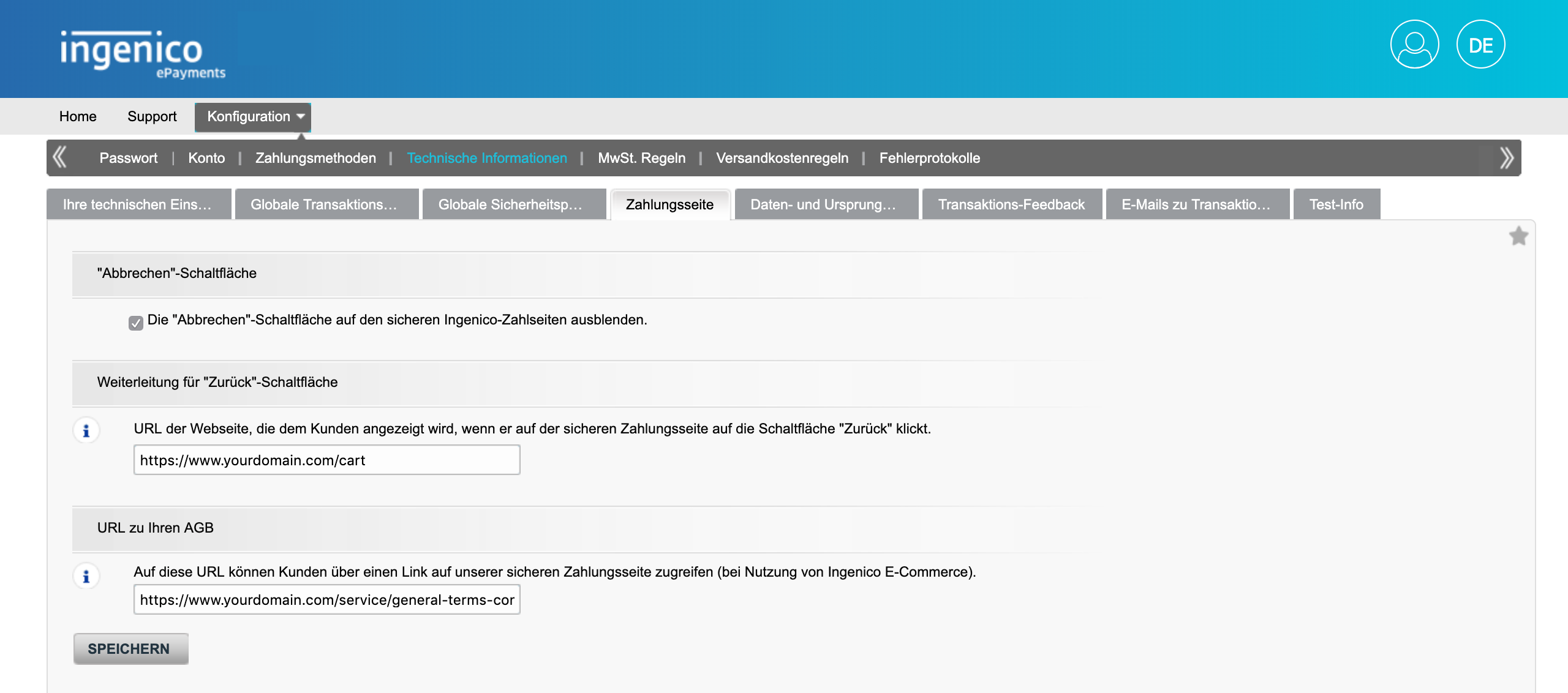1568x693 pixels.
Task: Open info icon for AGB URL
Action: pos(86,576)
